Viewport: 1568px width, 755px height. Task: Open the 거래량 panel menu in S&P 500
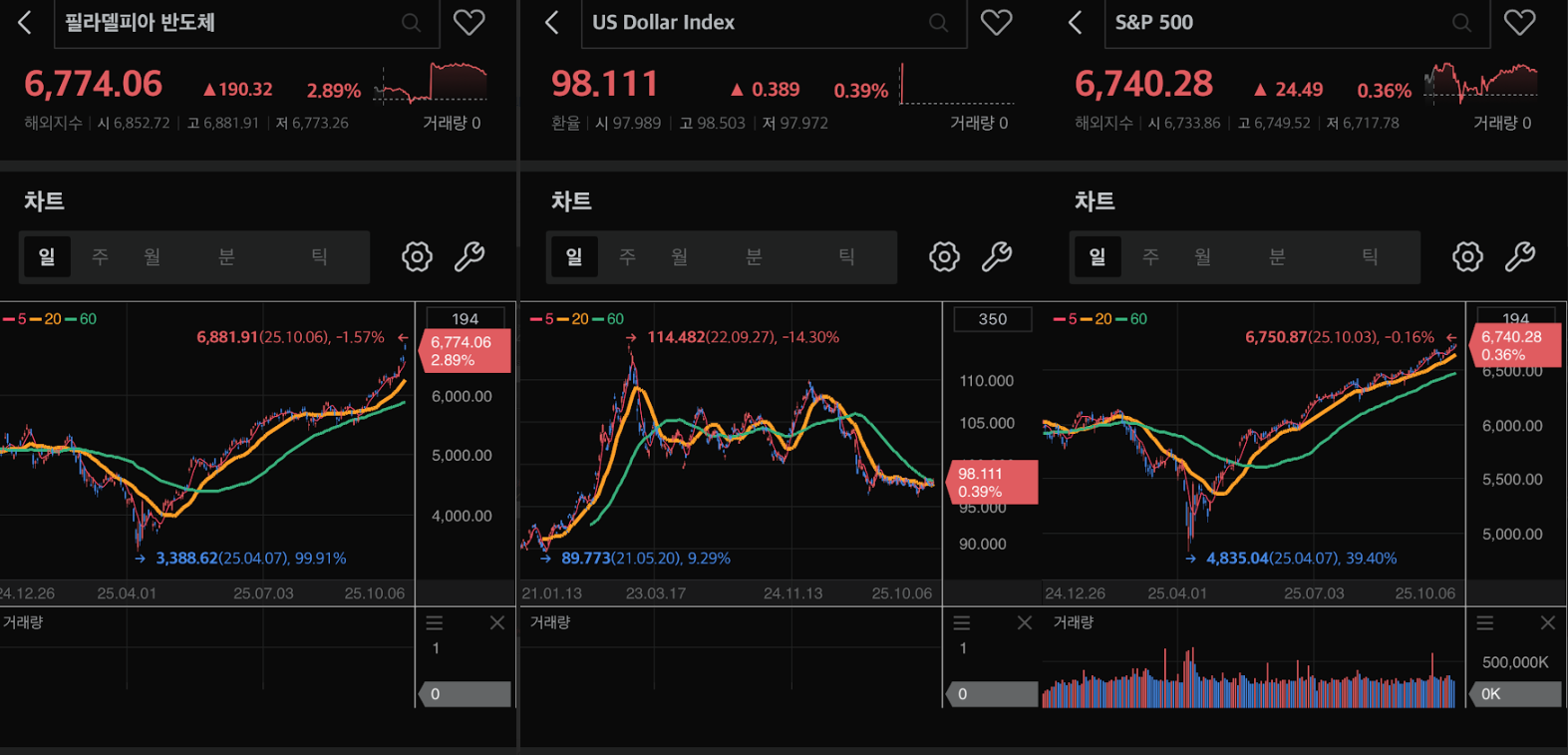[1485, 622]
